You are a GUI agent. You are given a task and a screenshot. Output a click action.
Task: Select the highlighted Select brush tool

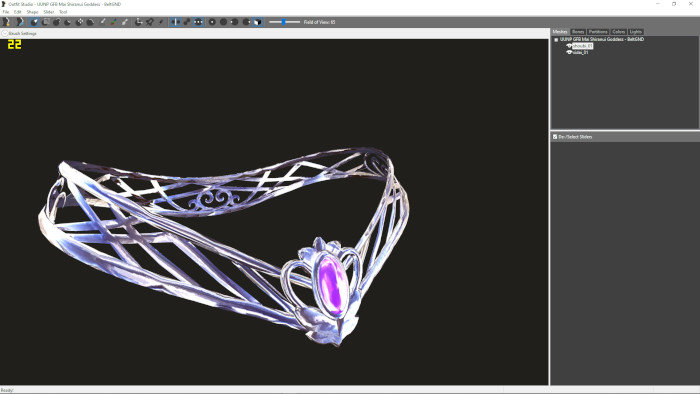tap(34, 22)
